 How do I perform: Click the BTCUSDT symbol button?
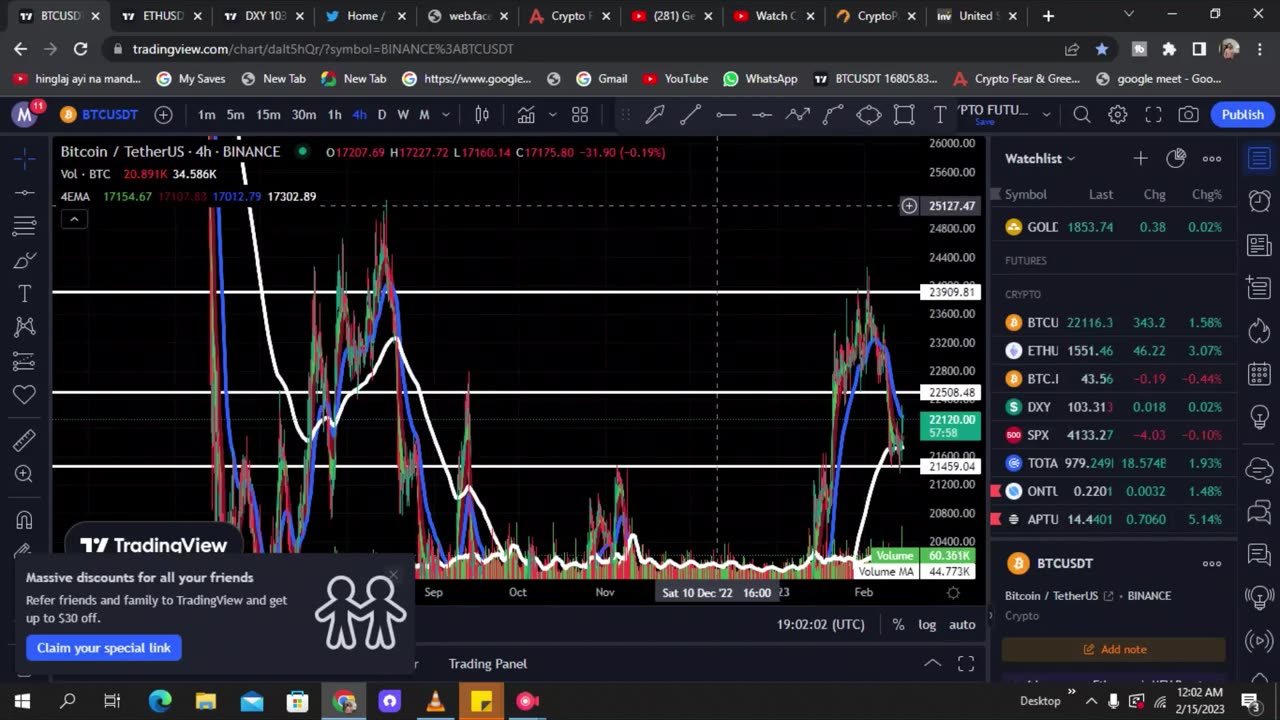pos(99,115)
